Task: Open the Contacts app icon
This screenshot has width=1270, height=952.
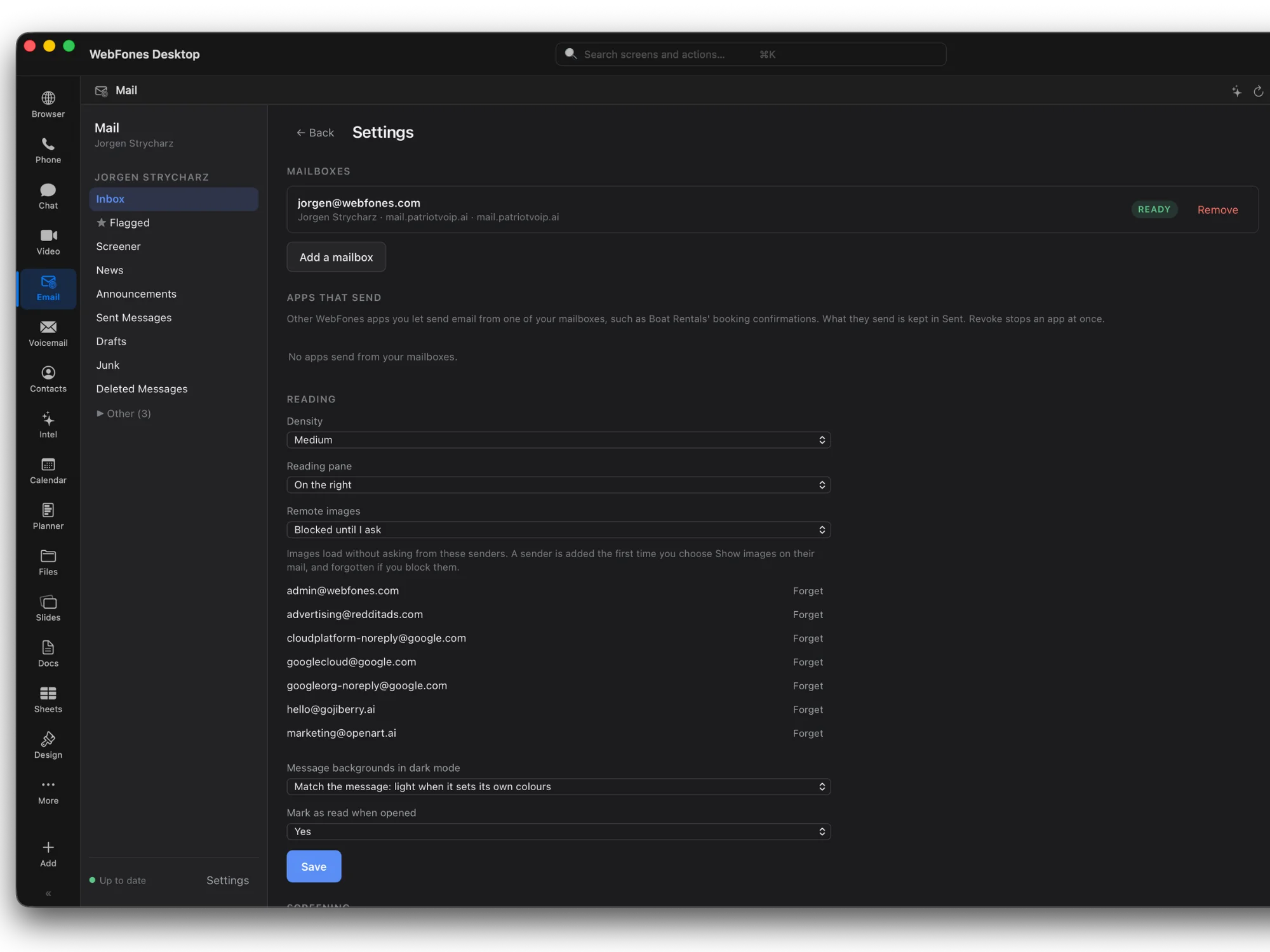Action: tap(48, 379)
